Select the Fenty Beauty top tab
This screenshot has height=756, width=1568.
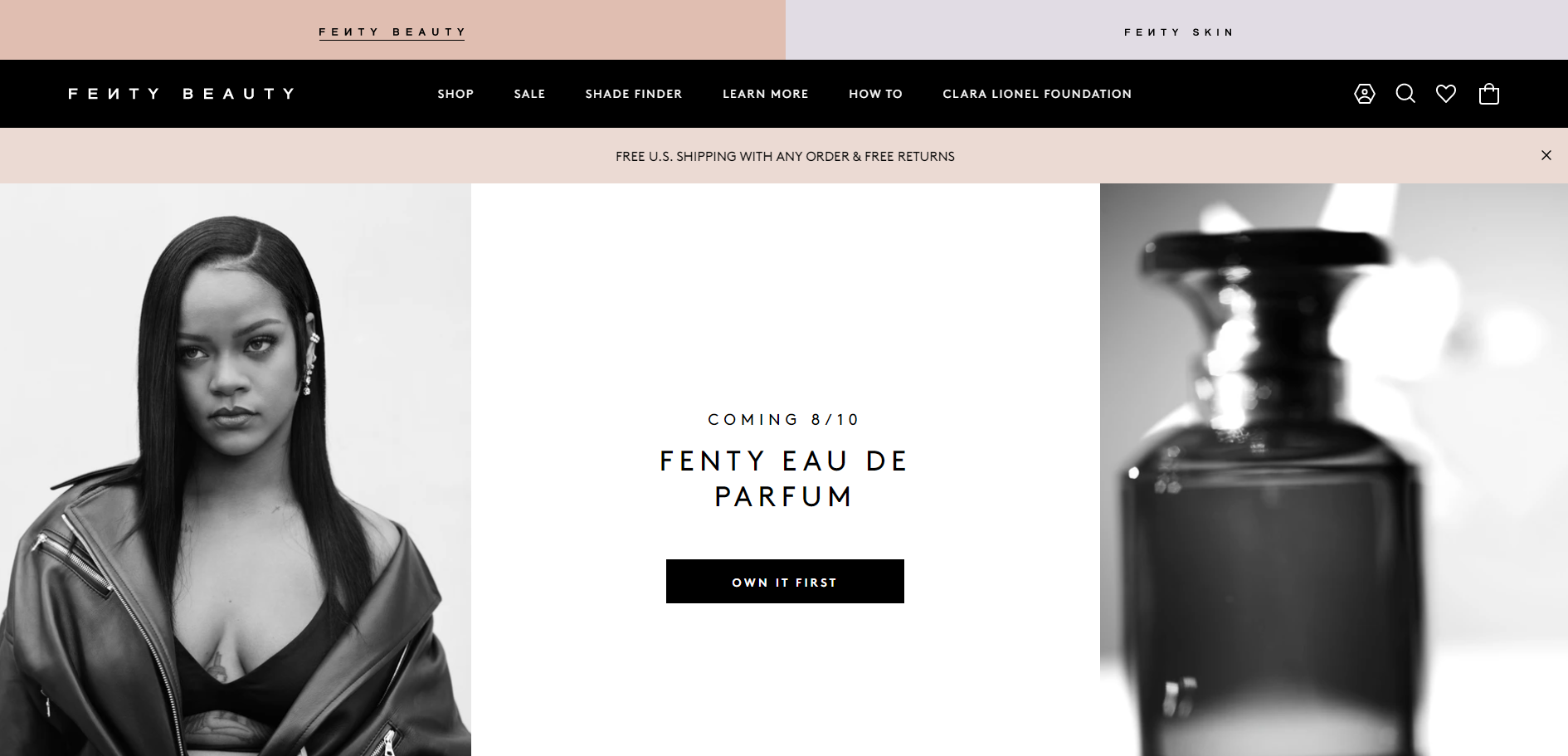pyautogui.click(x=392, y=32)
